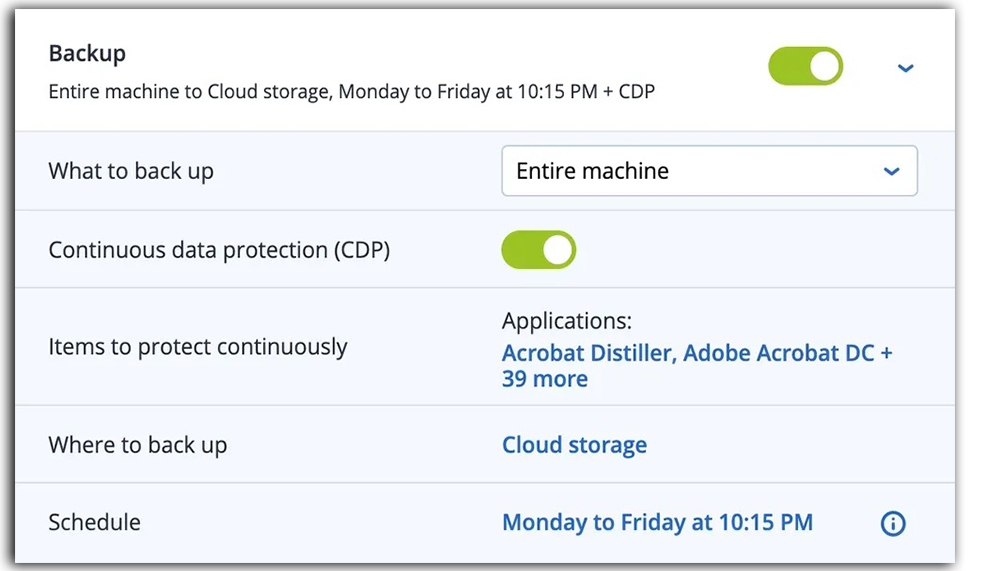This screenshot has width=1000, height=571.
Task: Turn off Continuous data protection switch
Action: pyautogui.click(x=538, y=249)
